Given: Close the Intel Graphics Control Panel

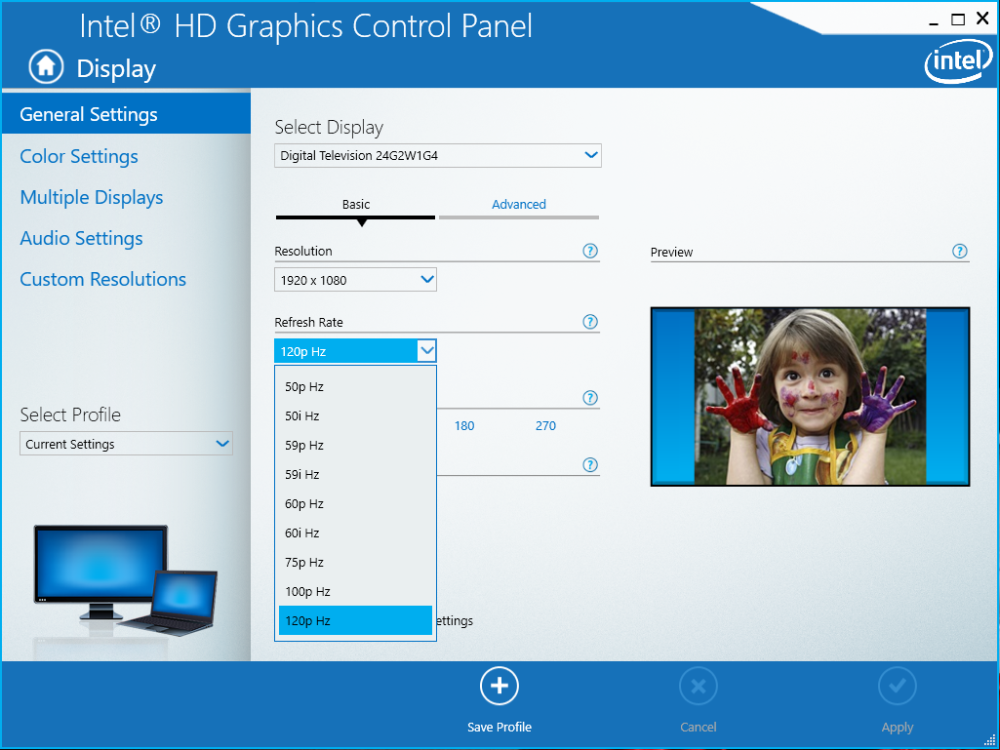Looking at the screenshot, I should click(983, 19).
